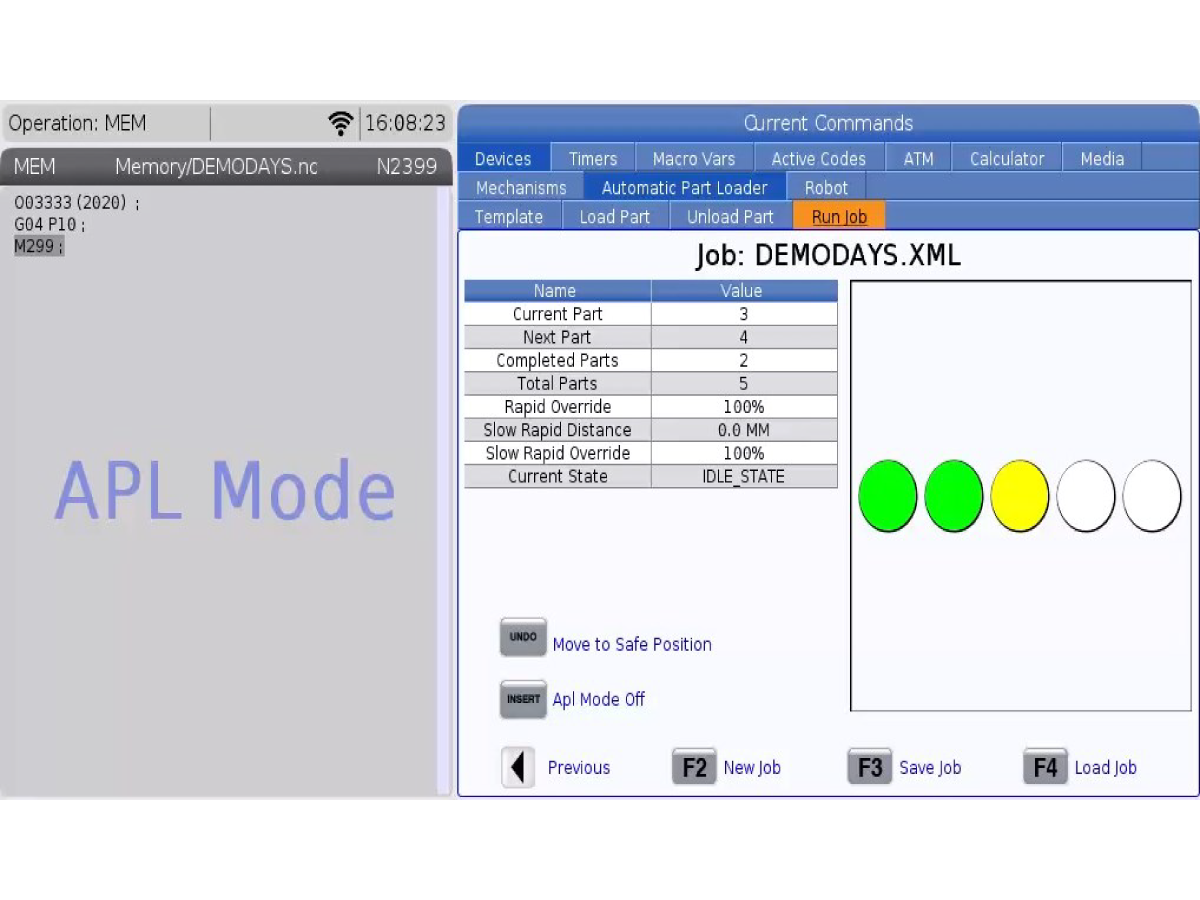The height and width of the screenshot is (900, 1200).
Task: Select the highlighted M299 program line
Action: click(x=39, y=246)
